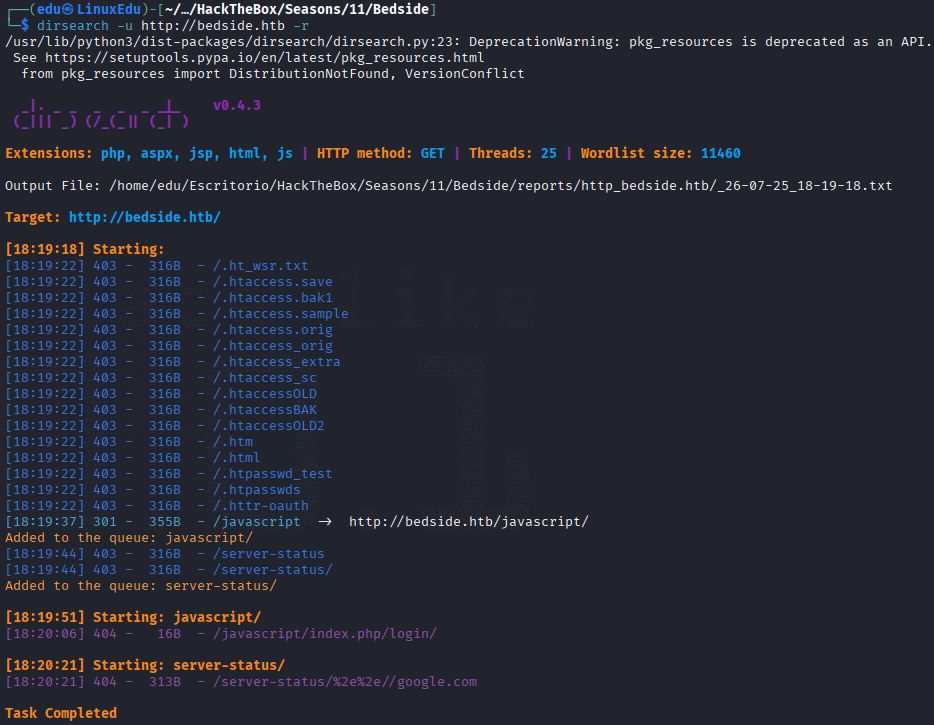Click the /javascript/index.php/login/ result path

[325, 634]
